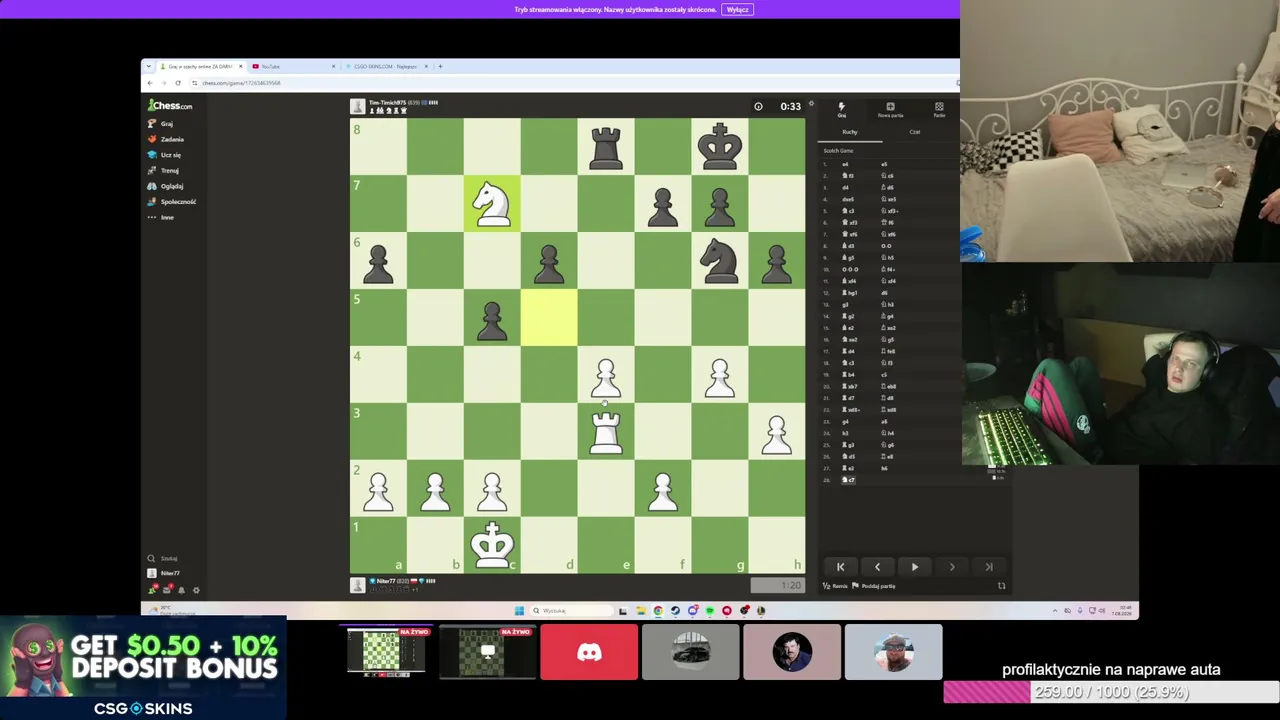Click the browser reload button
This screenshot has height=720, width=1280.
coord(178,83)
